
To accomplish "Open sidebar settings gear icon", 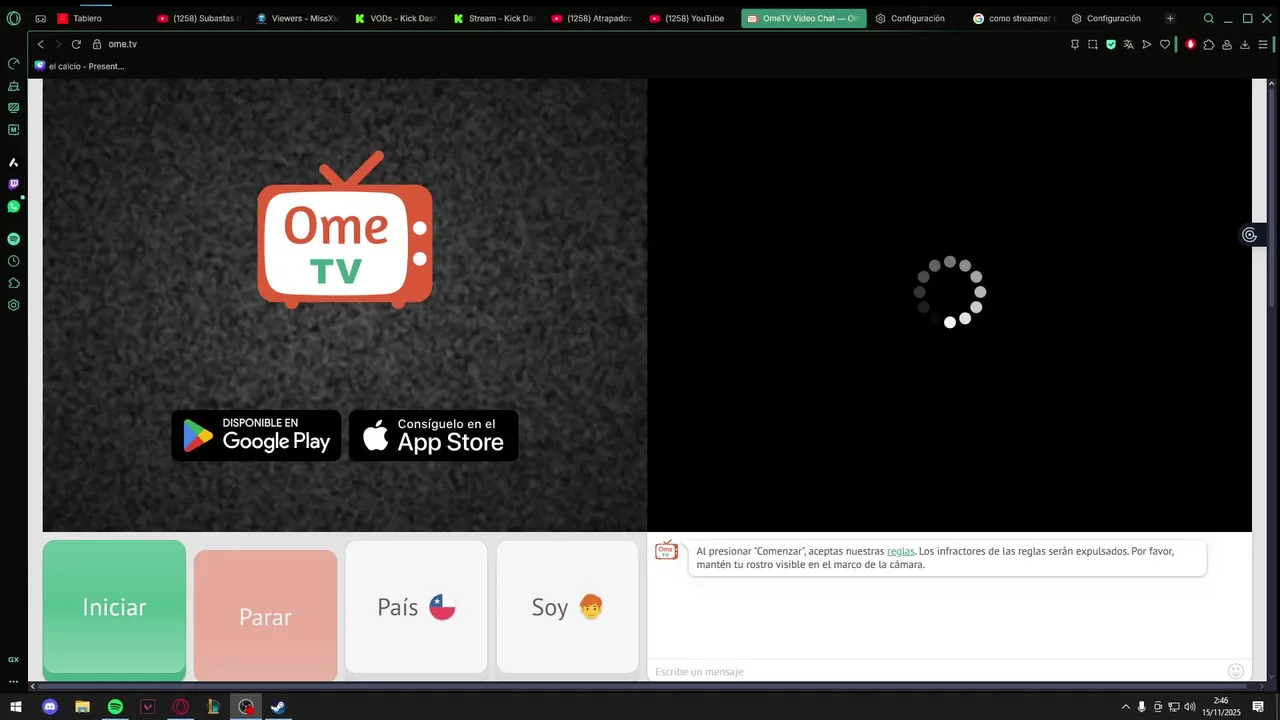I will pos(14,305).
